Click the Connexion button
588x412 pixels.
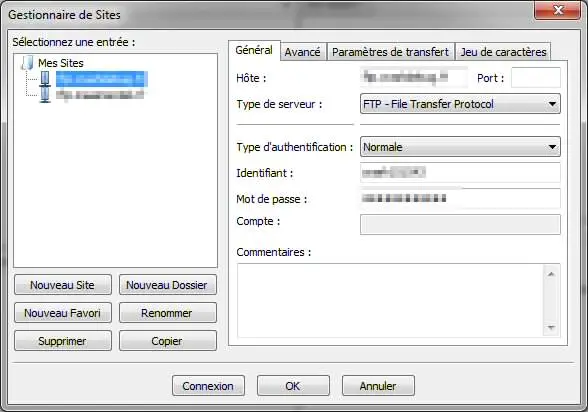[208, 386]
